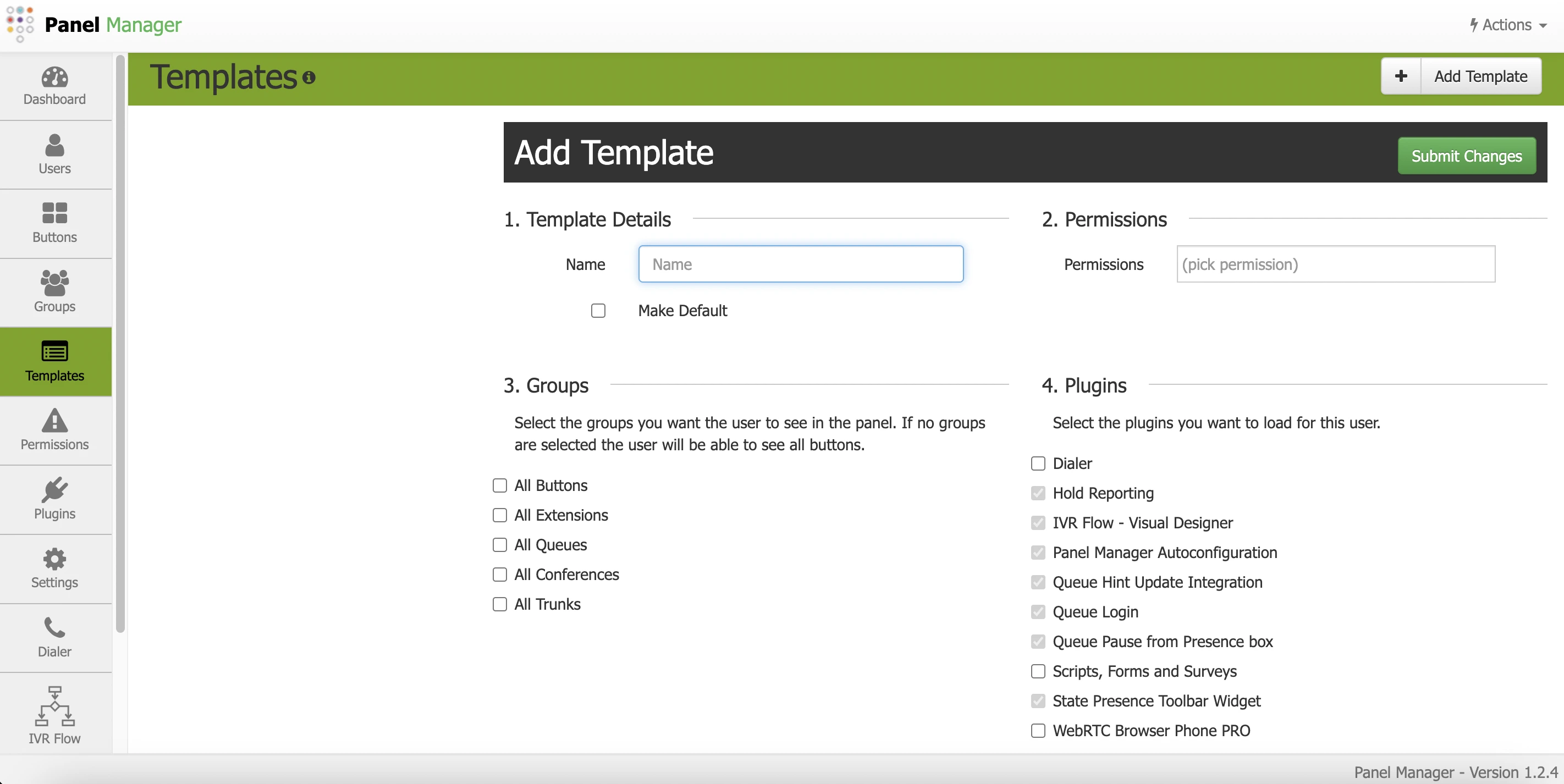Select the Users sidebar icon
Image resolution: width=1564 pixels, height=784 pixels.
coord(54,153)
